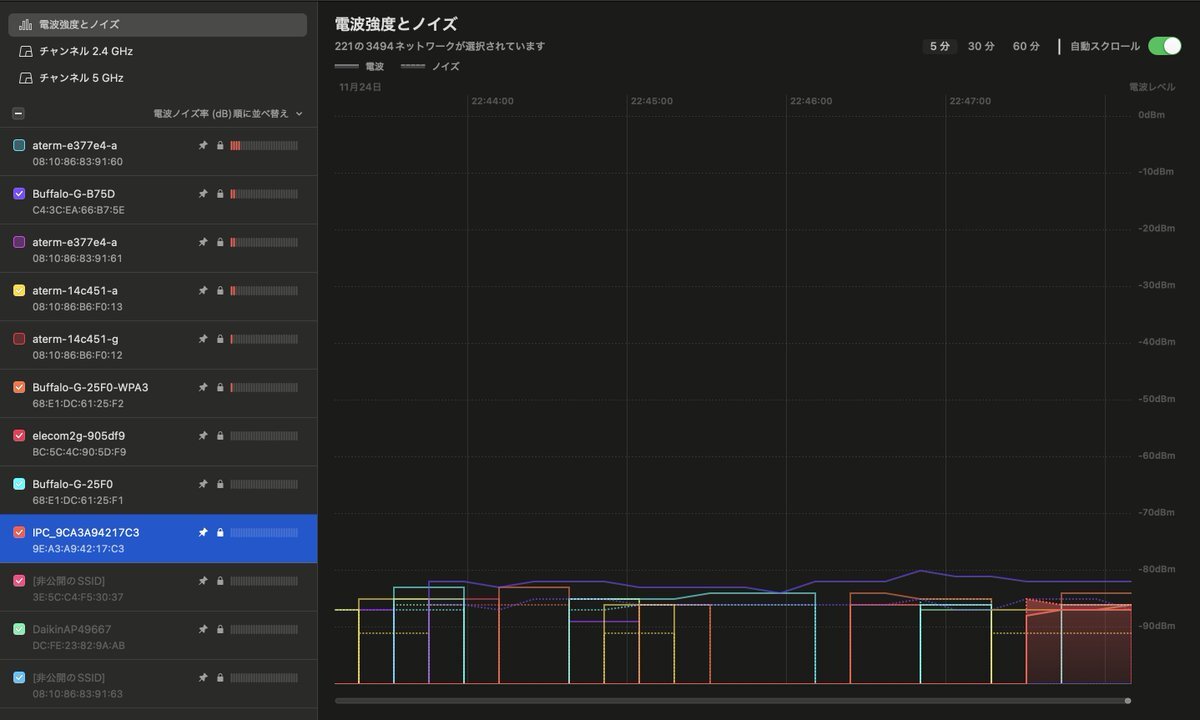Click the lock icon for aterm-14c451-a

click(x=219, y=291)
